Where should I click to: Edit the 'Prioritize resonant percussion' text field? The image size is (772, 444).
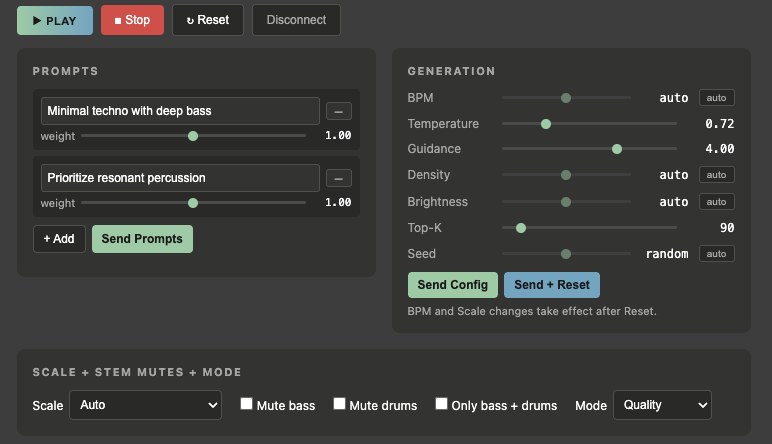(180, 178)
